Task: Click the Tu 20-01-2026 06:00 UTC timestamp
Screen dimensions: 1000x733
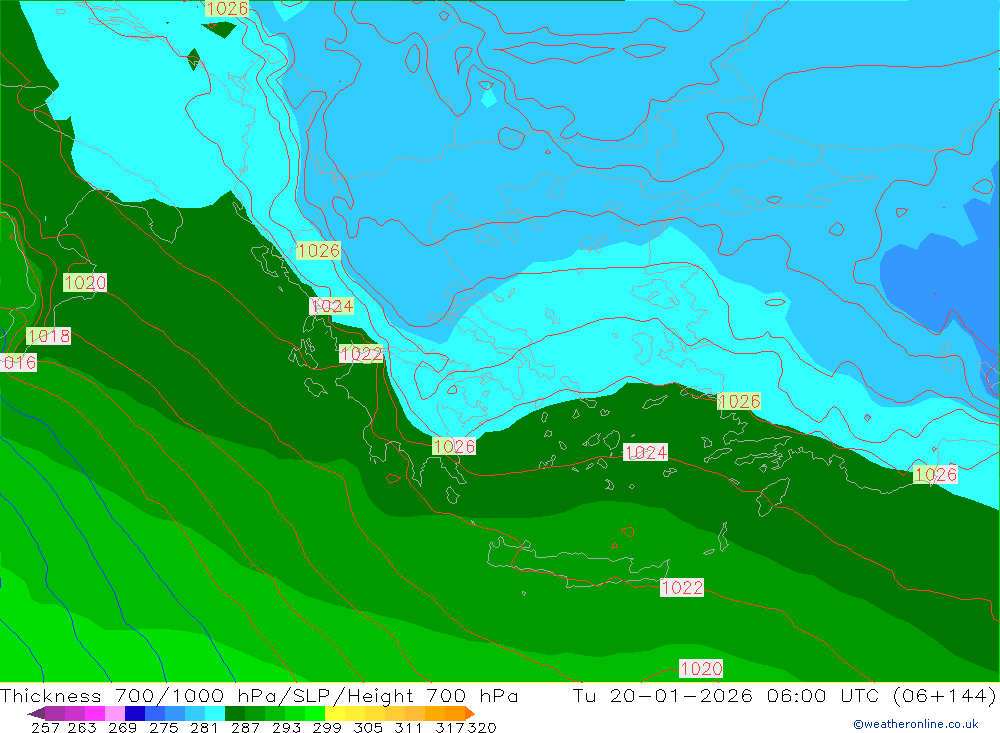Action: click(x=726, y=695)
